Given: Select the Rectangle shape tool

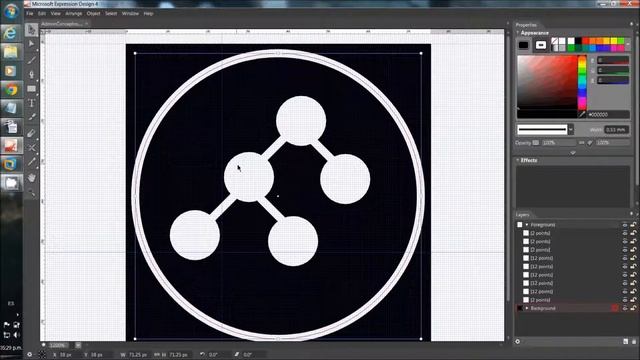Looking at the screenshot, I should (31, 89).
